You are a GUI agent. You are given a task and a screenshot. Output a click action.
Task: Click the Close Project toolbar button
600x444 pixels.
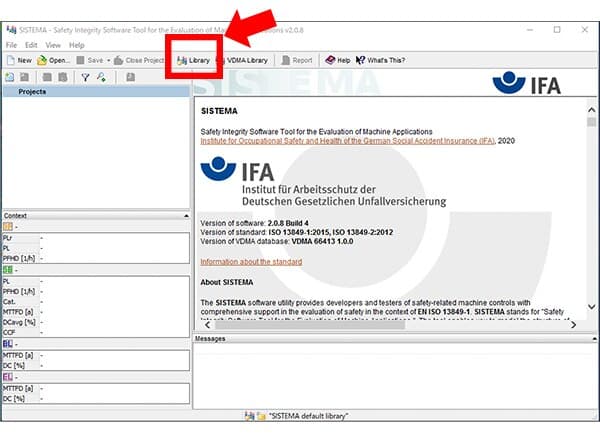[x=139, y=60]
